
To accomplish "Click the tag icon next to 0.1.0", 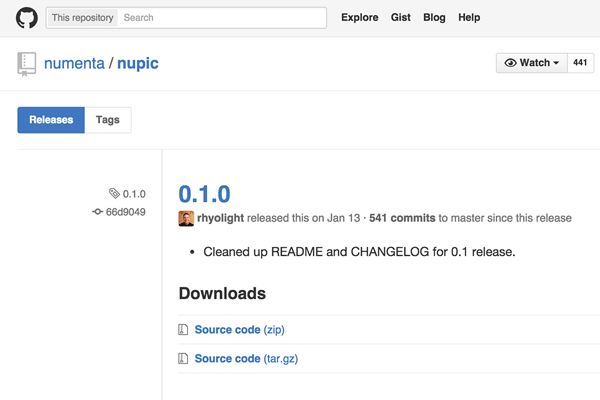I will pyautogui.click(x=114, y=193).
